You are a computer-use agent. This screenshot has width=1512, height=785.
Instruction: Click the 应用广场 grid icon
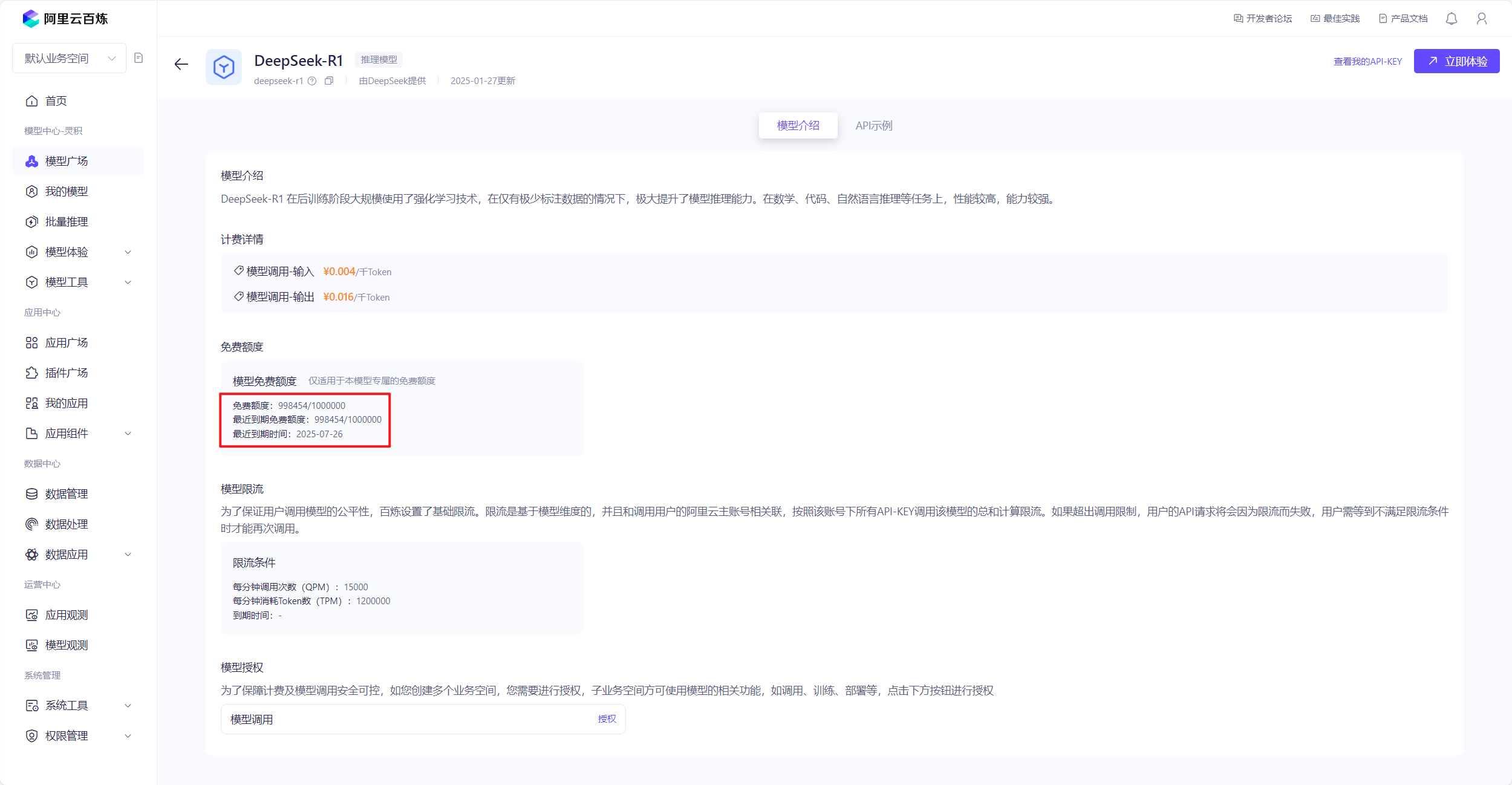(32, 343)
